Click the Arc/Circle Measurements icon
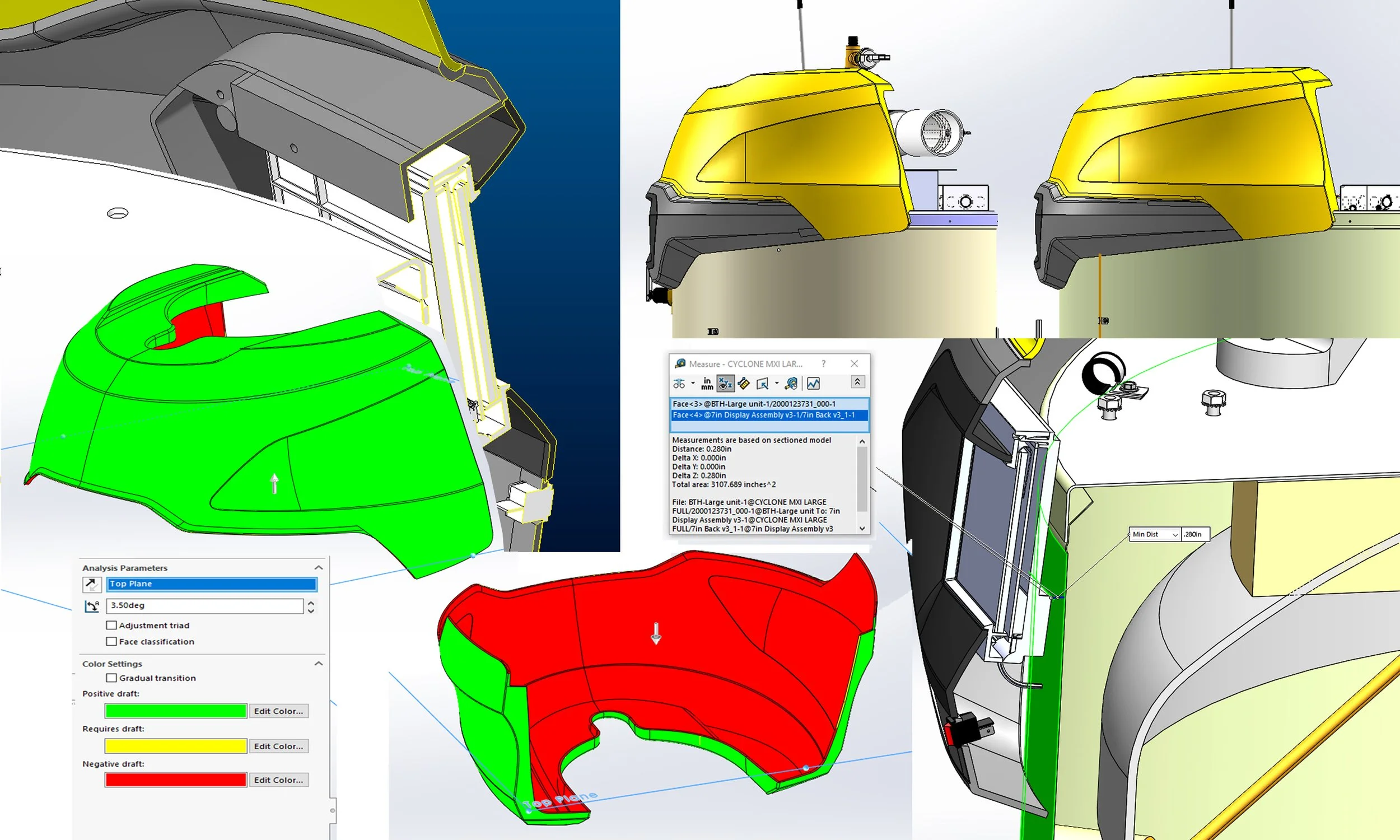Screen dimensions: 1400x840 pos(680,384)
